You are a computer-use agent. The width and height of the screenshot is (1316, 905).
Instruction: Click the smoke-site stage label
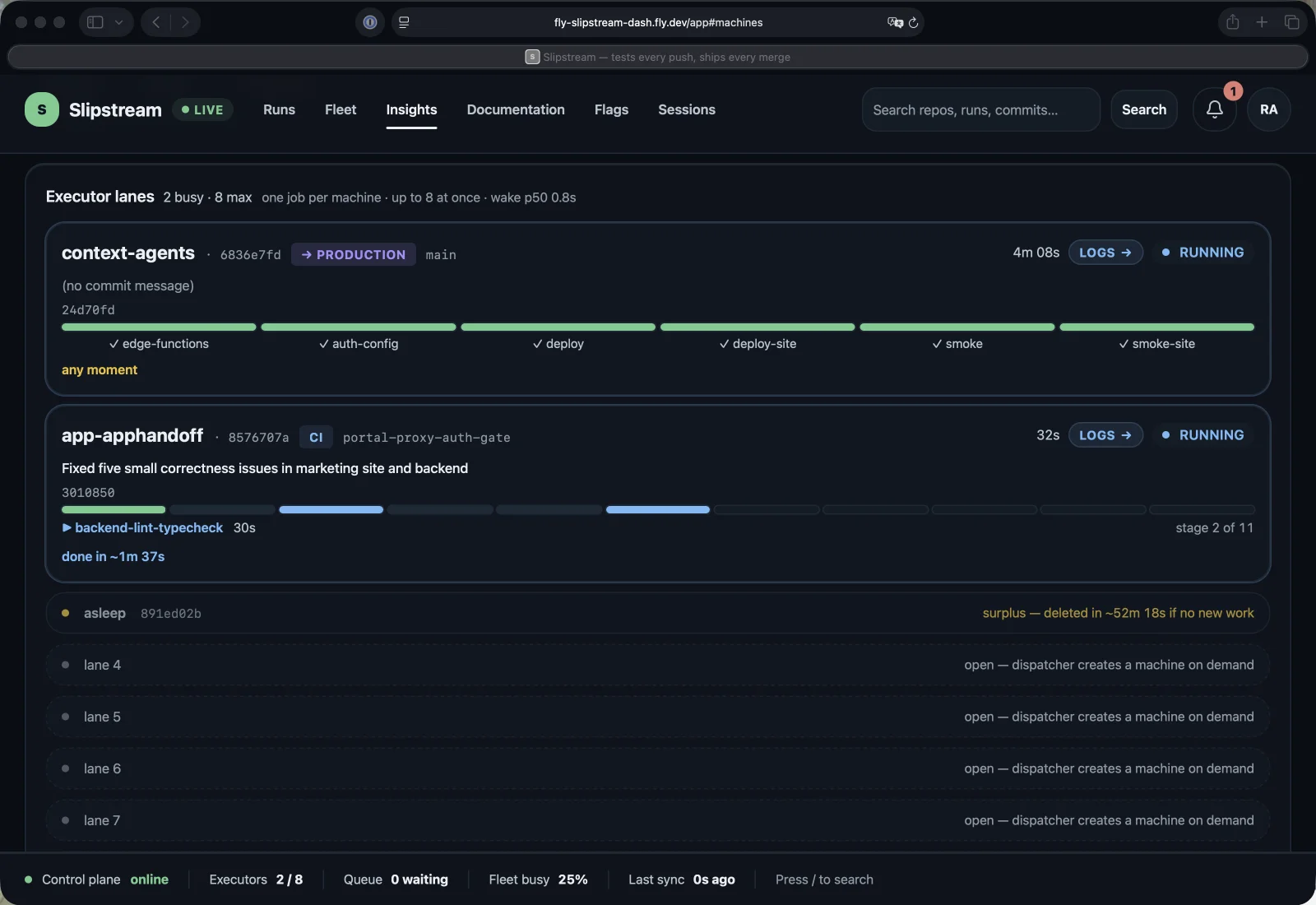pos(1156,344)
